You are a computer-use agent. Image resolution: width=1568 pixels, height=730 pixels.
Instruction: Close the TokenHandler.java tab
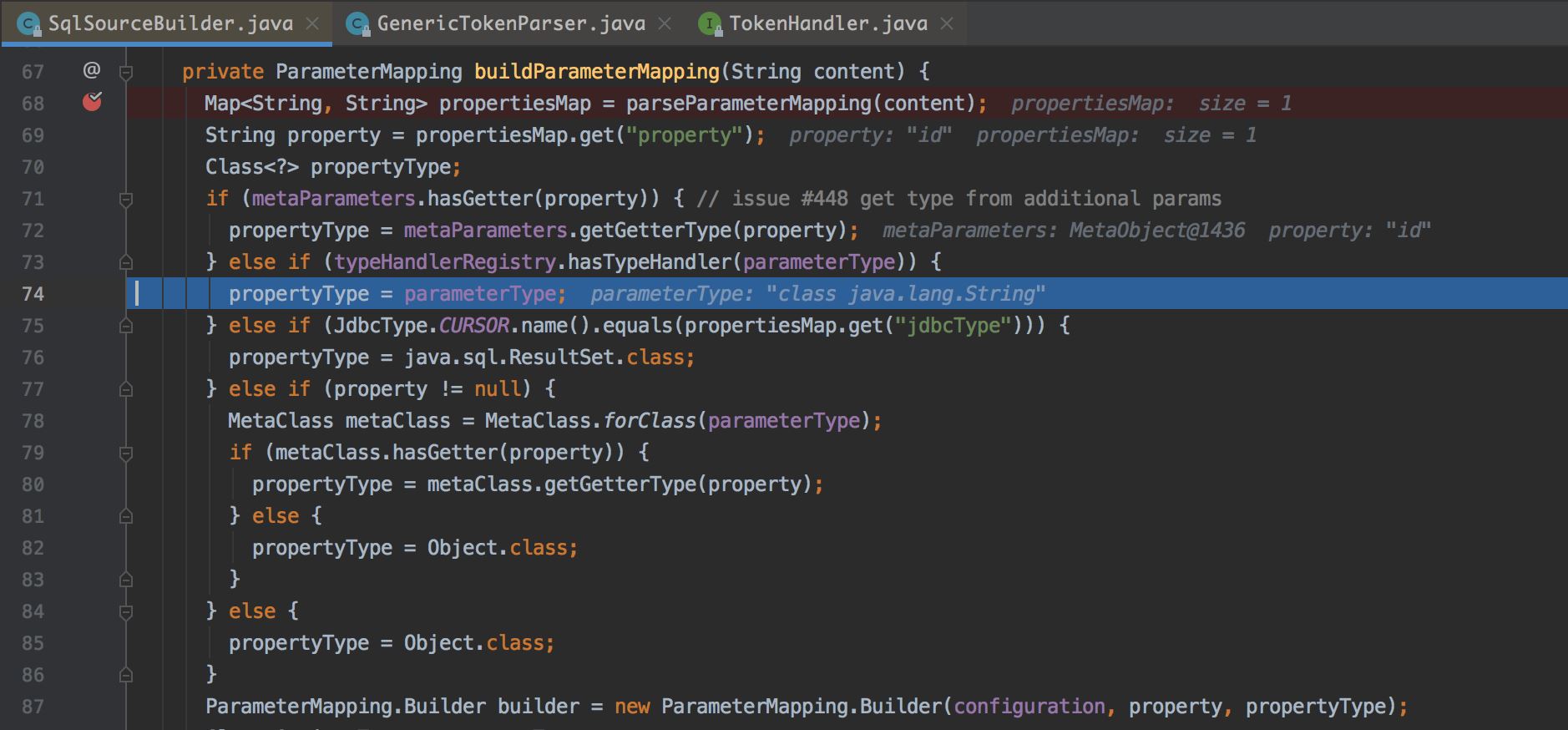click(x=947, y=24)
